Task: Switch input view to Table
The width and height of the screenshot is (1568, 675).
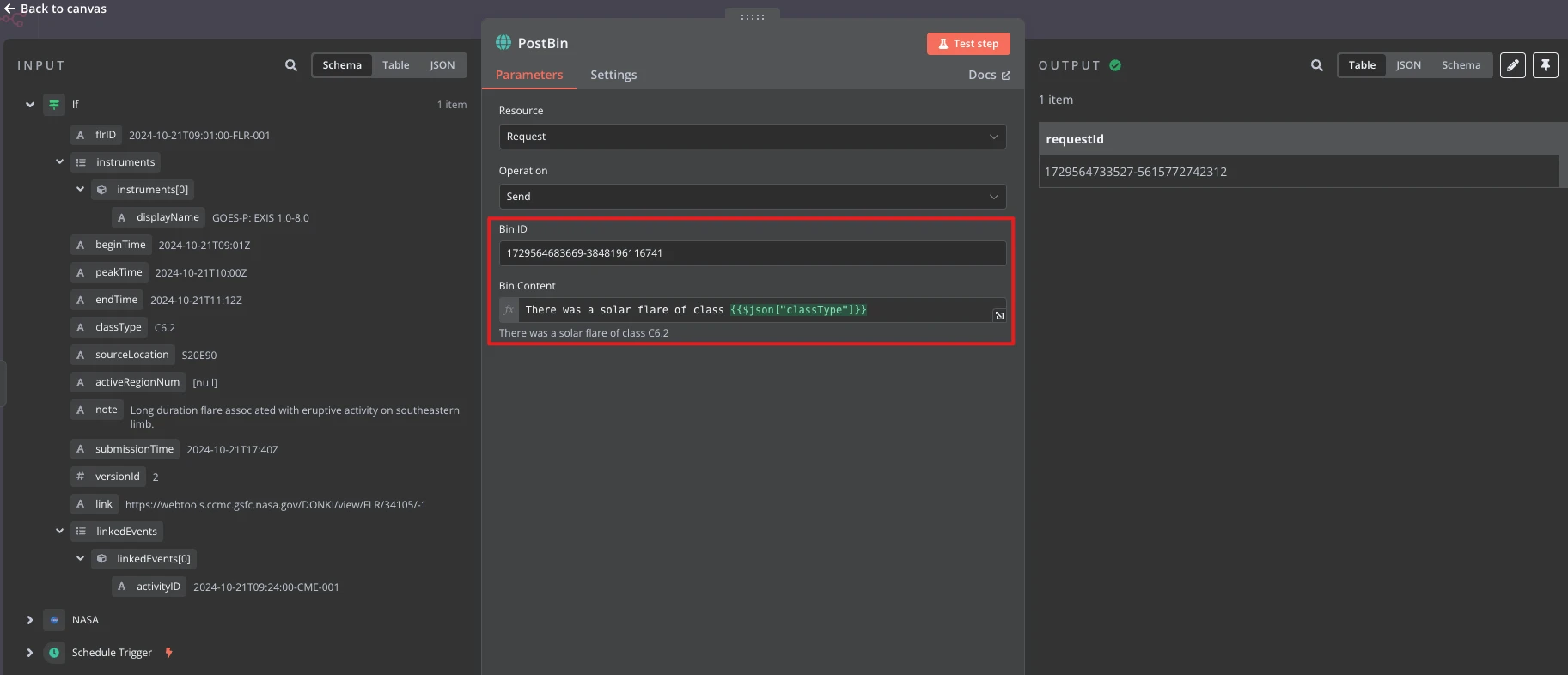Action: (x=395, y=65)
